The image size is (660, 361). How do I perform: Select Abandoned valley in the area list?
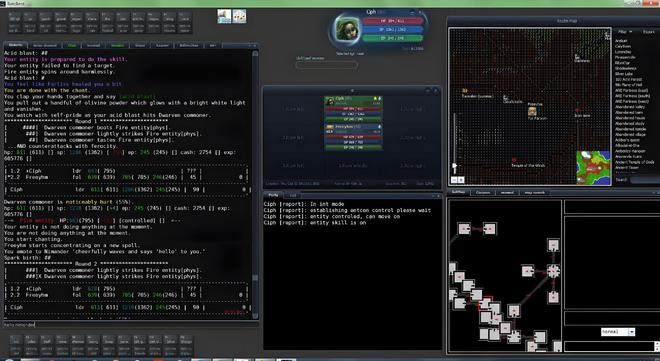pos(630,107)
